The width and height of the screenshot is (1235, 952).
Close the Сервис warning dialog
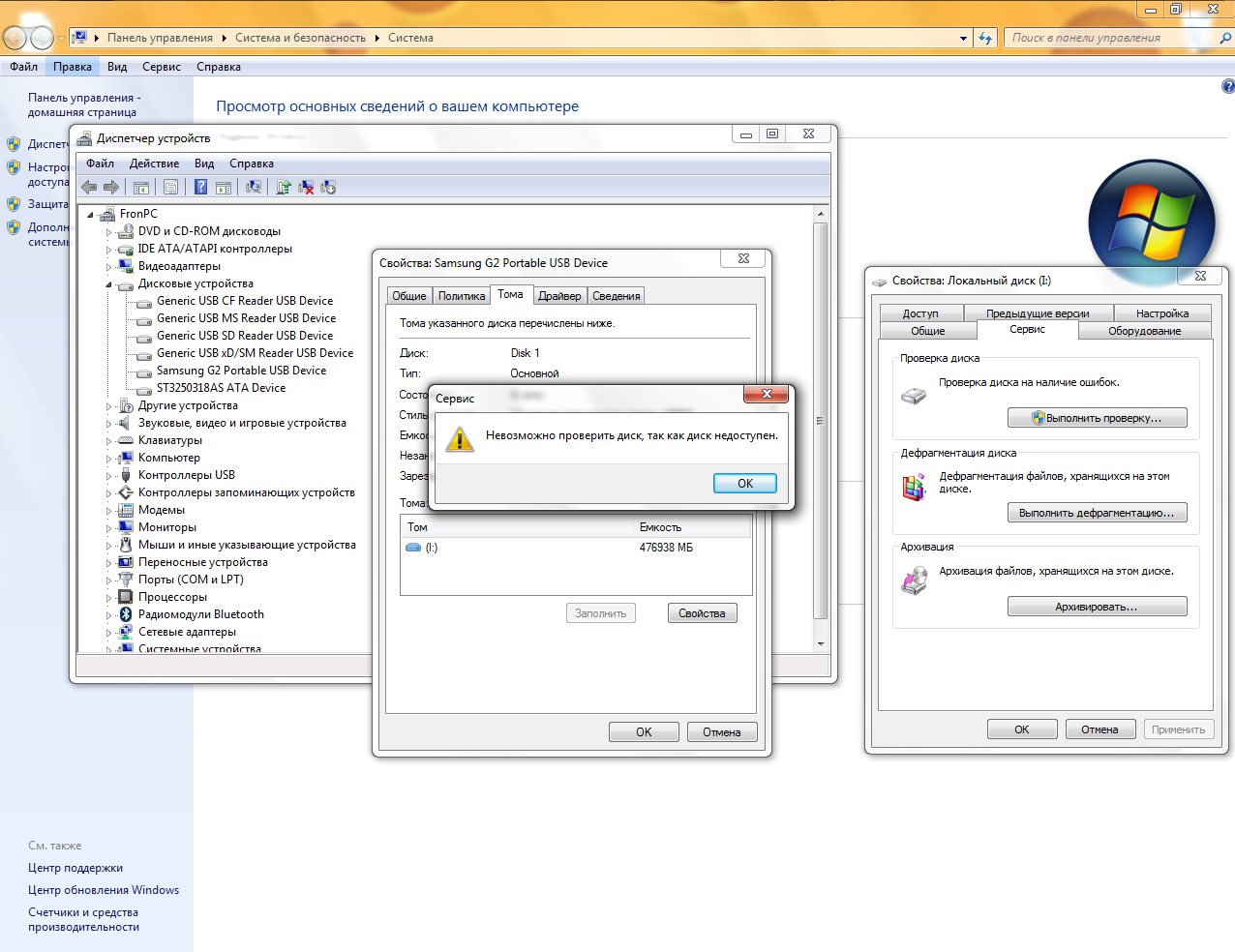click(x=767, y=394)
